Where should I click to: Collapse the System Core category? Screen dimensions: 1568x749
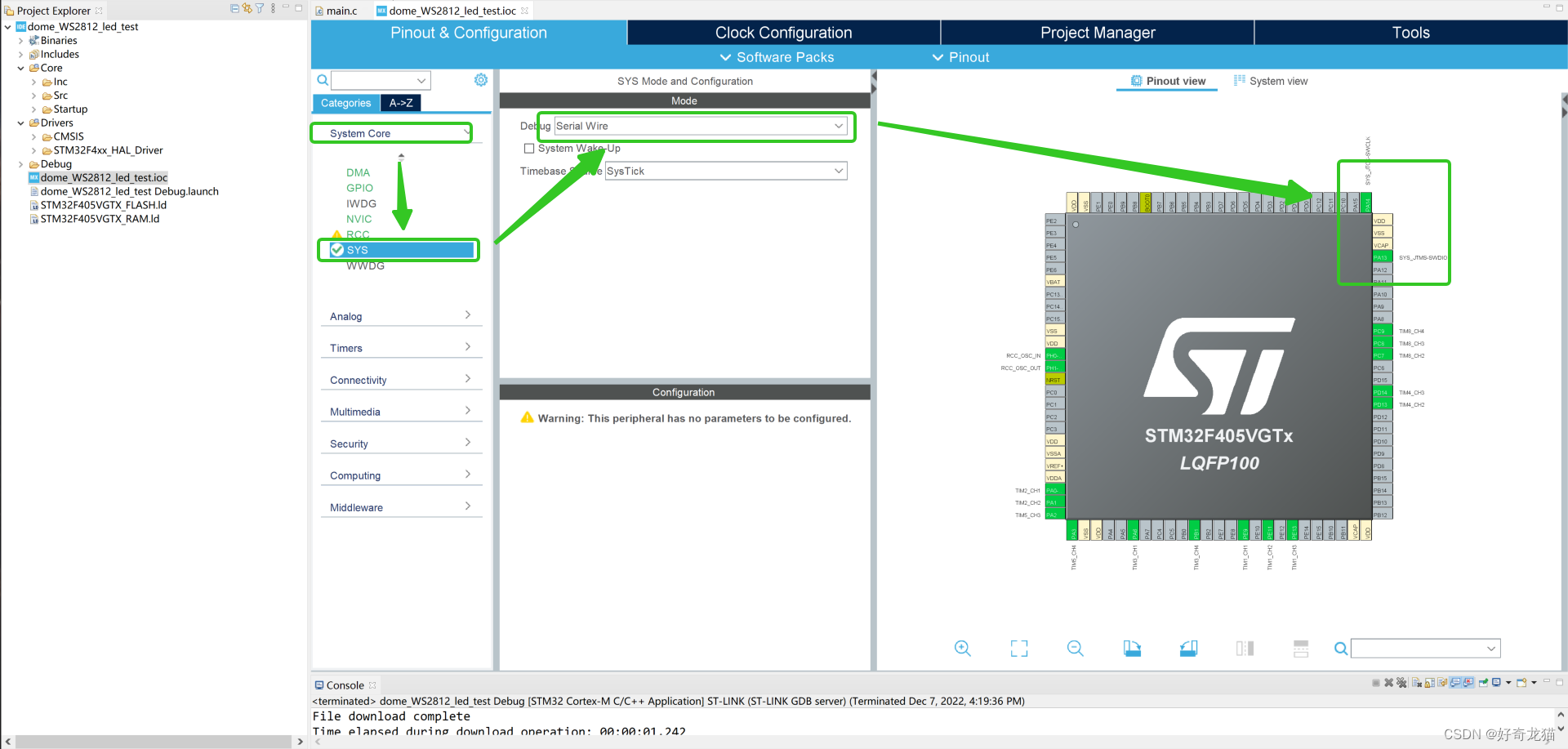click(x=392, y=133)
